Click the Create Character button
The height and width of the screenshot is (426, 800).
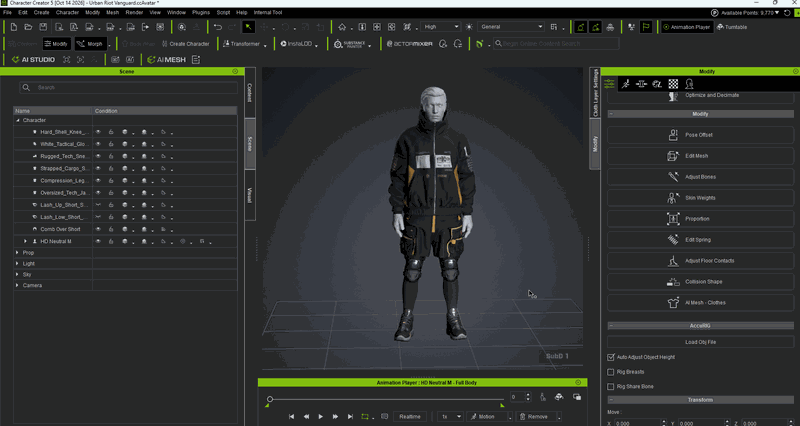pos(185,44)
